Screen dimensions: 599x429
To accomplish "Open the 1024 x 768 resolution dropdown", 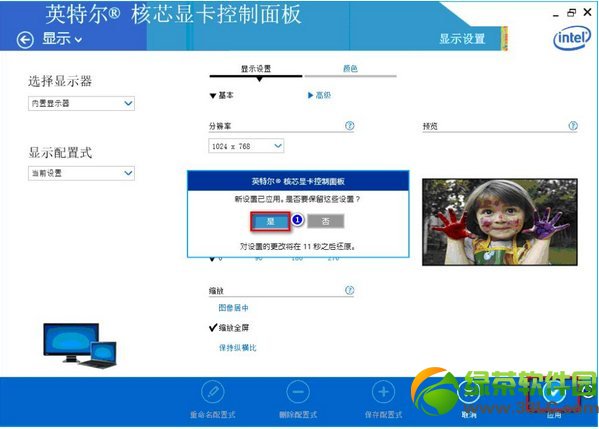I will click(x=246, y=146).
